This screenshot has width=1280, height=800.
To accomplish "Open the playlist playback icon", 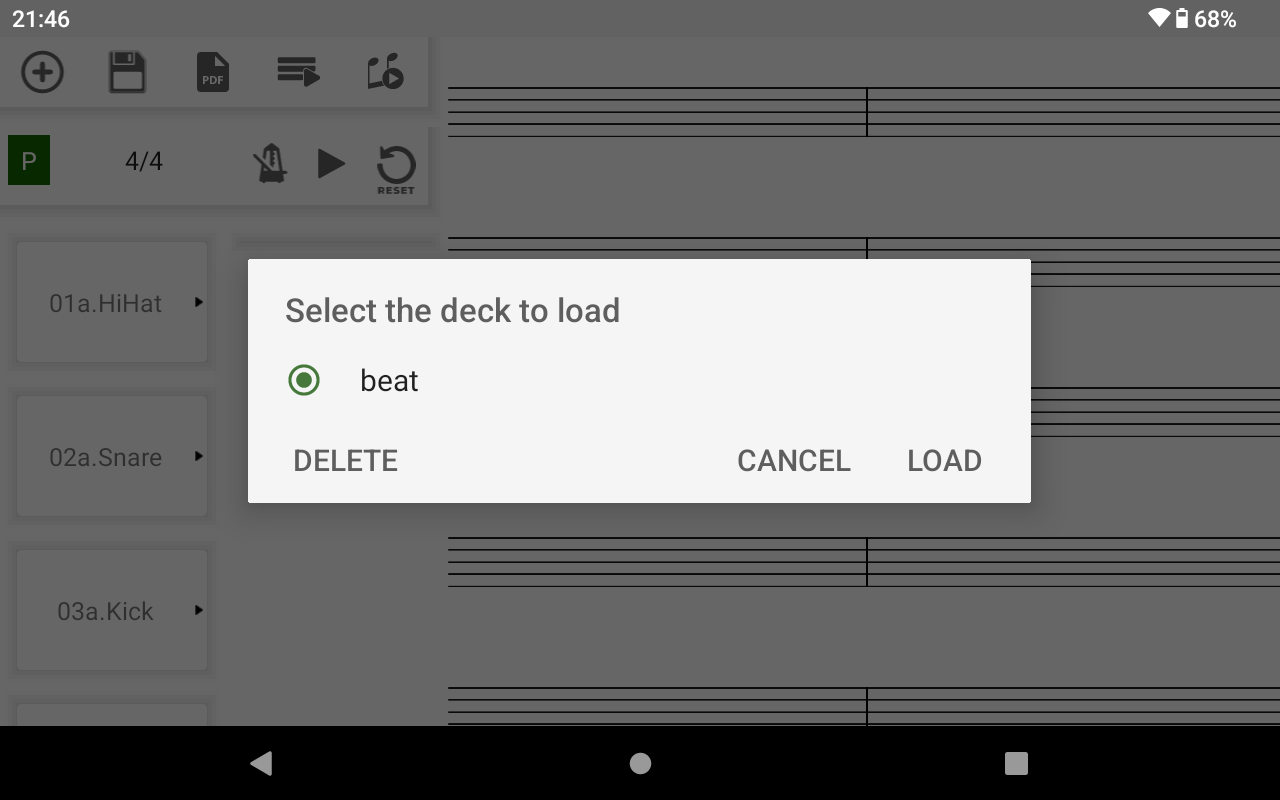I will pyautogui.click(x=298, y=72).
